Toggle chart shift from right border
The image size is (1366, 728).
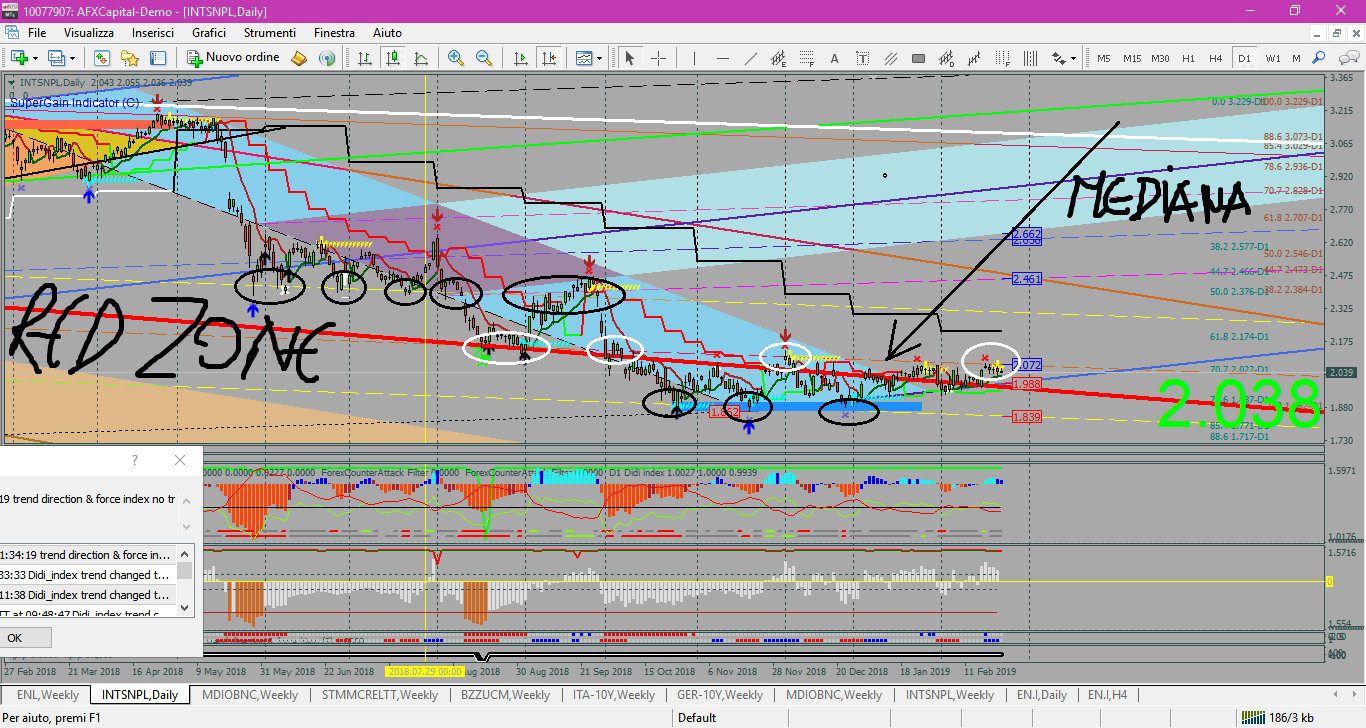point(548,58)
